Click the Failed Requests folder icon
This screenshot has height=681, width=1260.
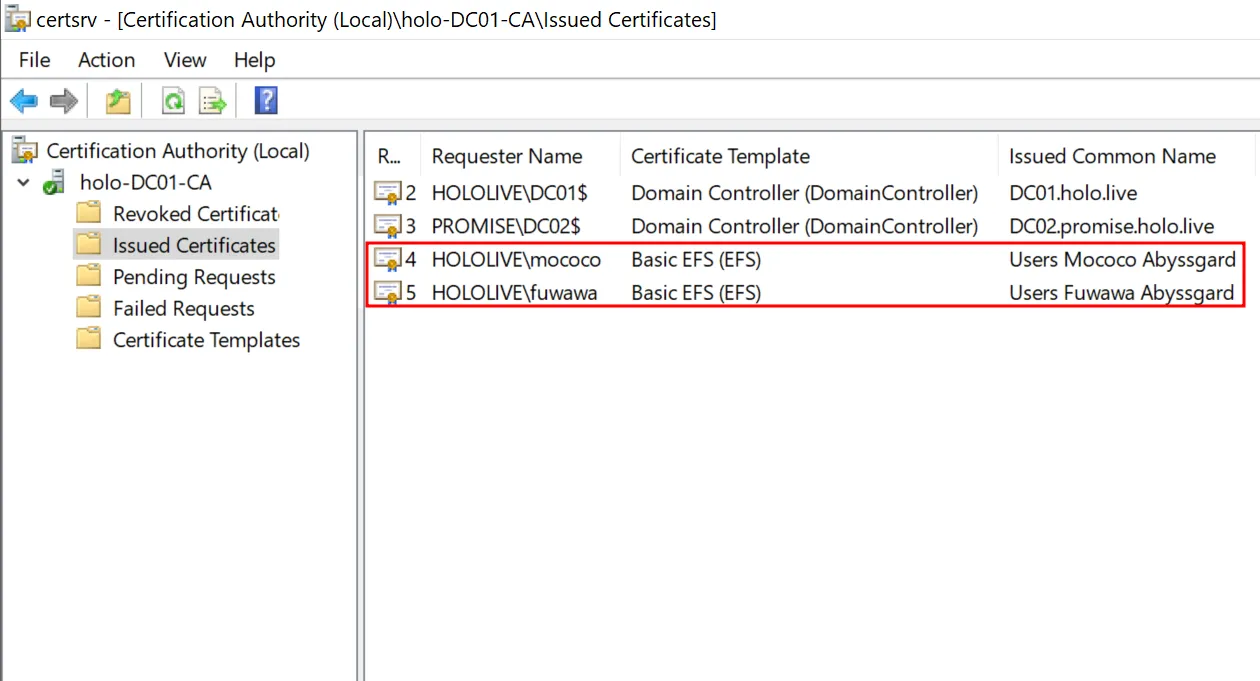click(89, 308)
